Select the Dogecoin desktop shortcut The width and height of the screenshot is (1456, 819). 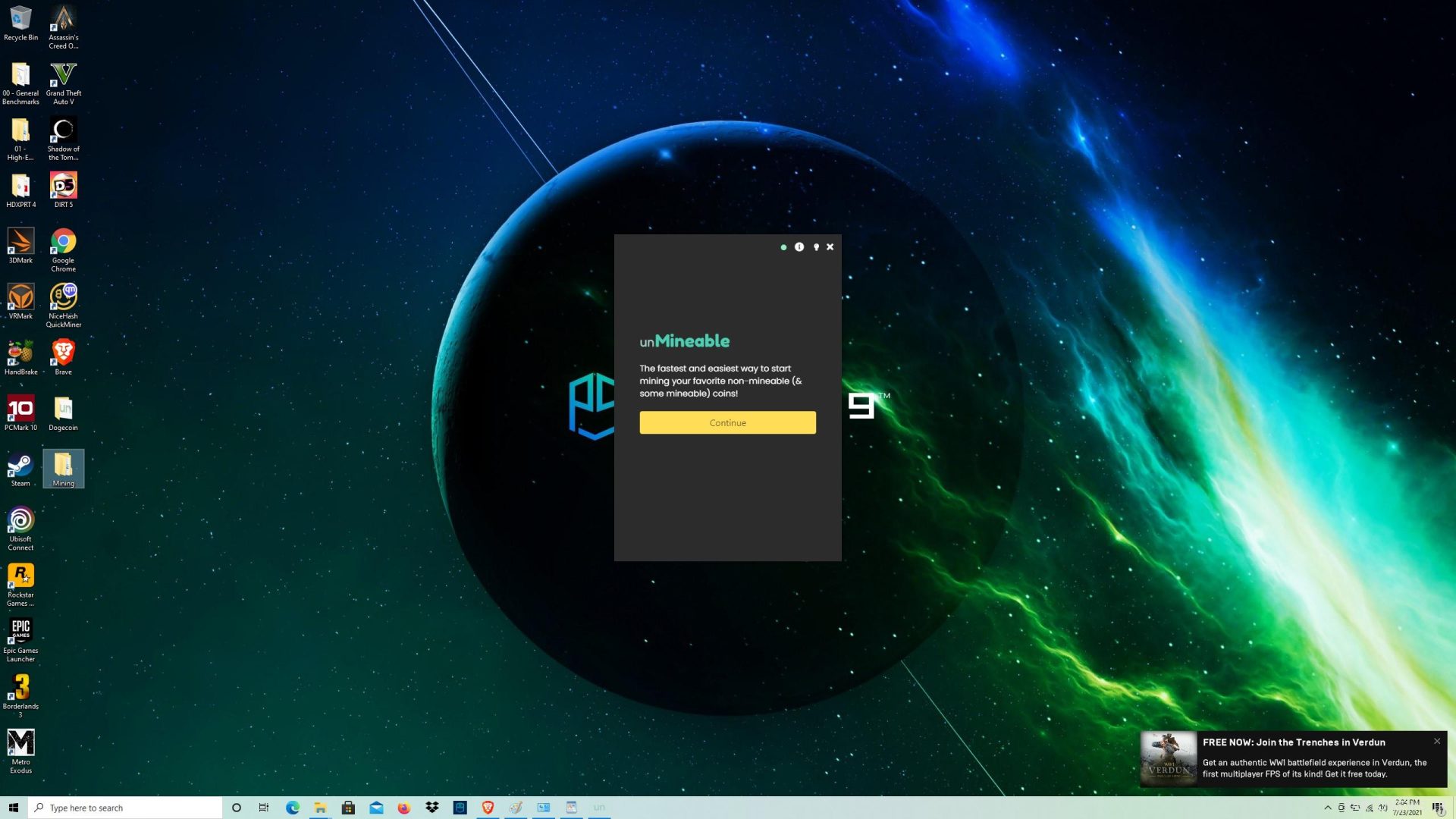pos(63,413)
